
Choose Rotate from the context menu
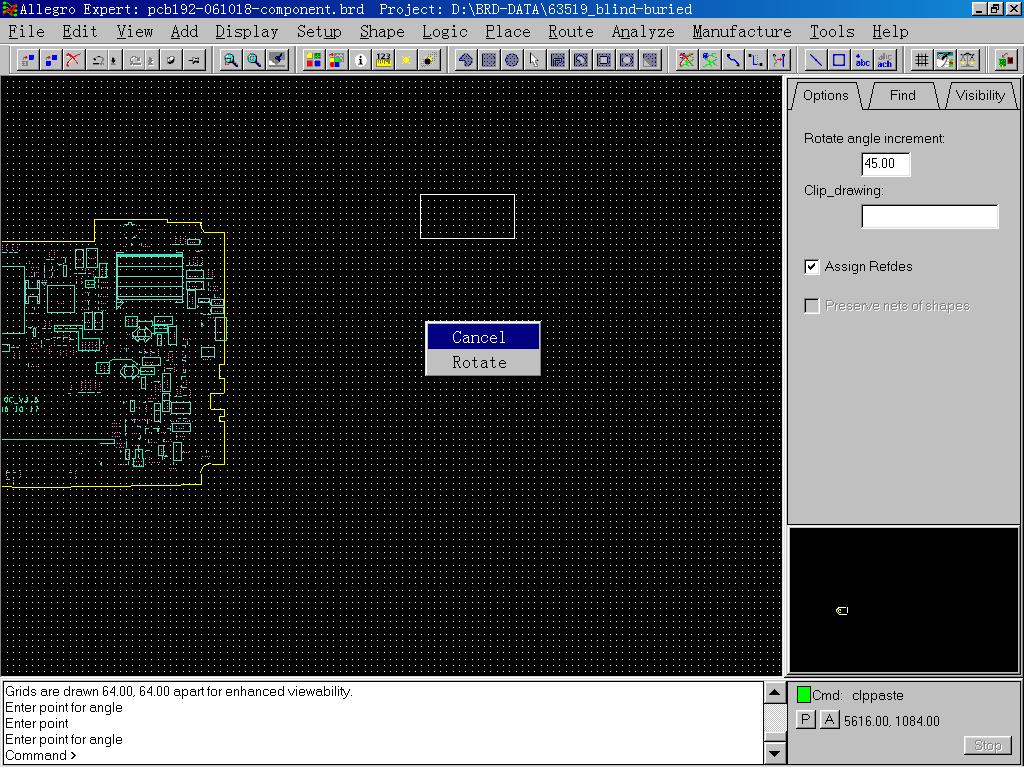point(480,362)
